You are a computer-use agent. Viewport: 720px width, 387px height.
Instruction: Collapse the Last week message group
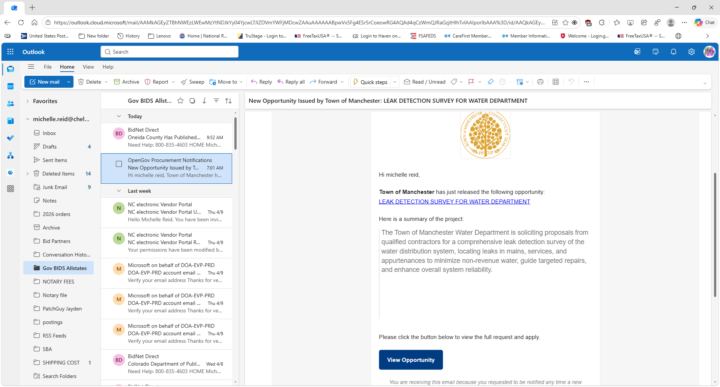coord(119,191)
